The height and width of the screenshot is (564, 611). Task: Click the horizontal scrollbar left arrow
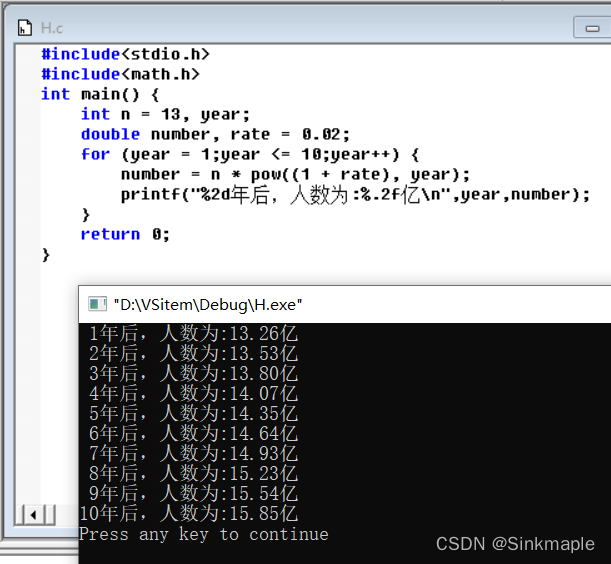pos(34,515)
